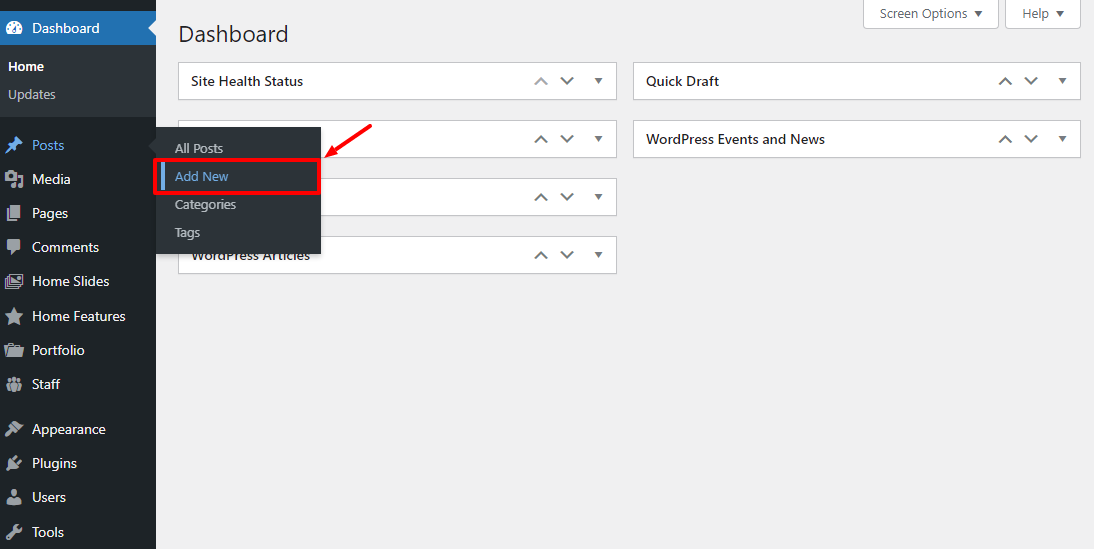Open the Updates link under Dashboard

coord(32,95)
